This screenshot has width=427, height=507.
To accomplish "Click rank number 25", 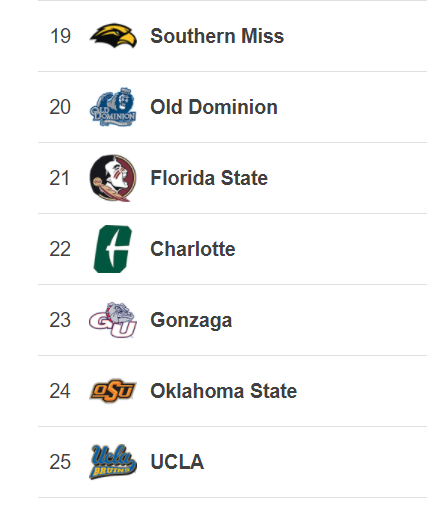I will (60, 462).
